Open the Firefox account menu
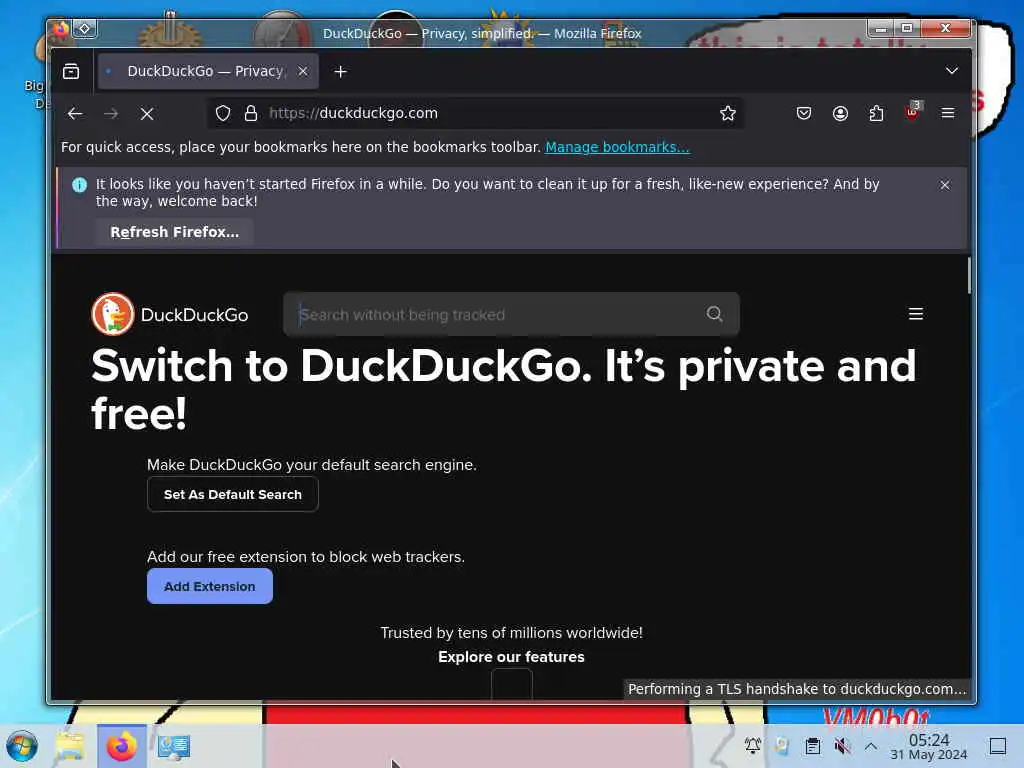This screenshot has height=768, width=1024. pos(840,114)
